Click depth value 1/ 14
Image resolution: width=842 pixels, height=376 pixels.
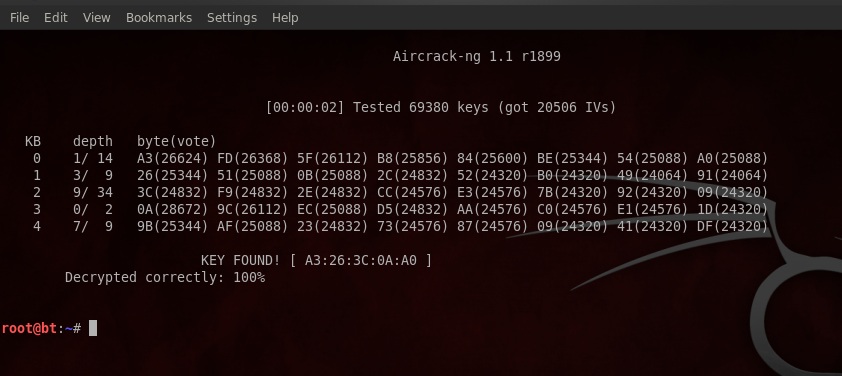click(93, 158)
